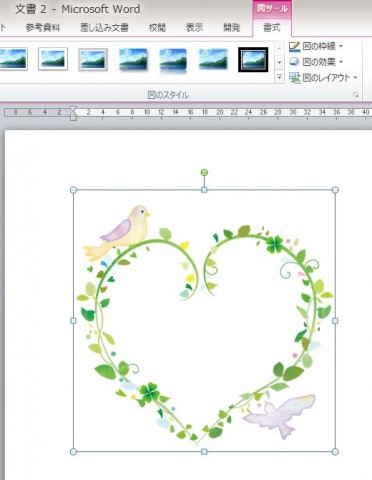
Task: Click the heart wreath picture
Action: coord(204,321)
